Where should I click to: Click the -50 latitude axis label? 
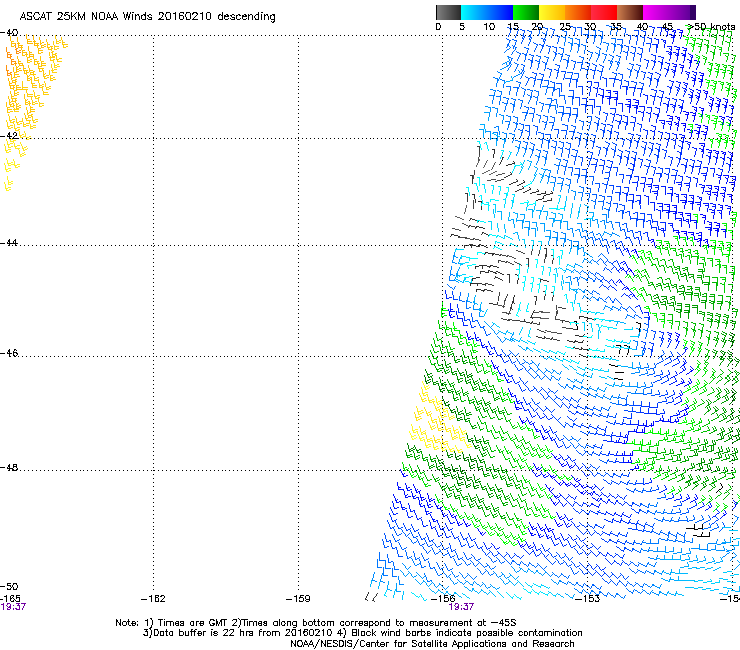point(9,586)
